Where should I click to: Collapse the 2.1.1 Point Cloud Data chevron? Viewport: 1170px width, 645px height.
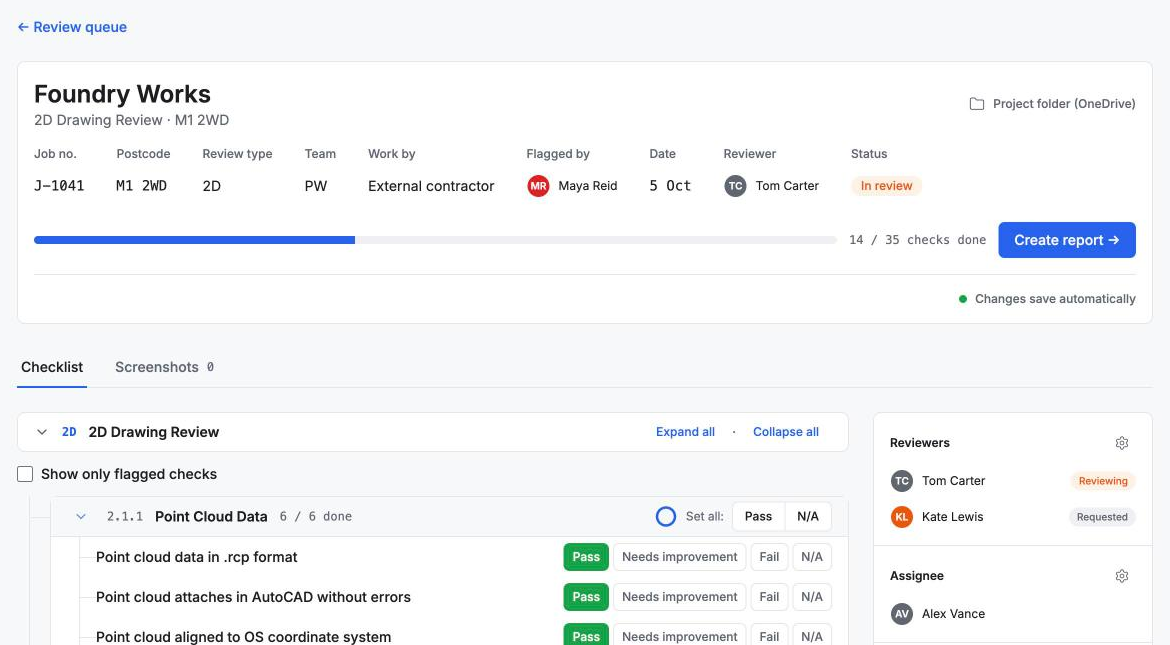(81, 517)
